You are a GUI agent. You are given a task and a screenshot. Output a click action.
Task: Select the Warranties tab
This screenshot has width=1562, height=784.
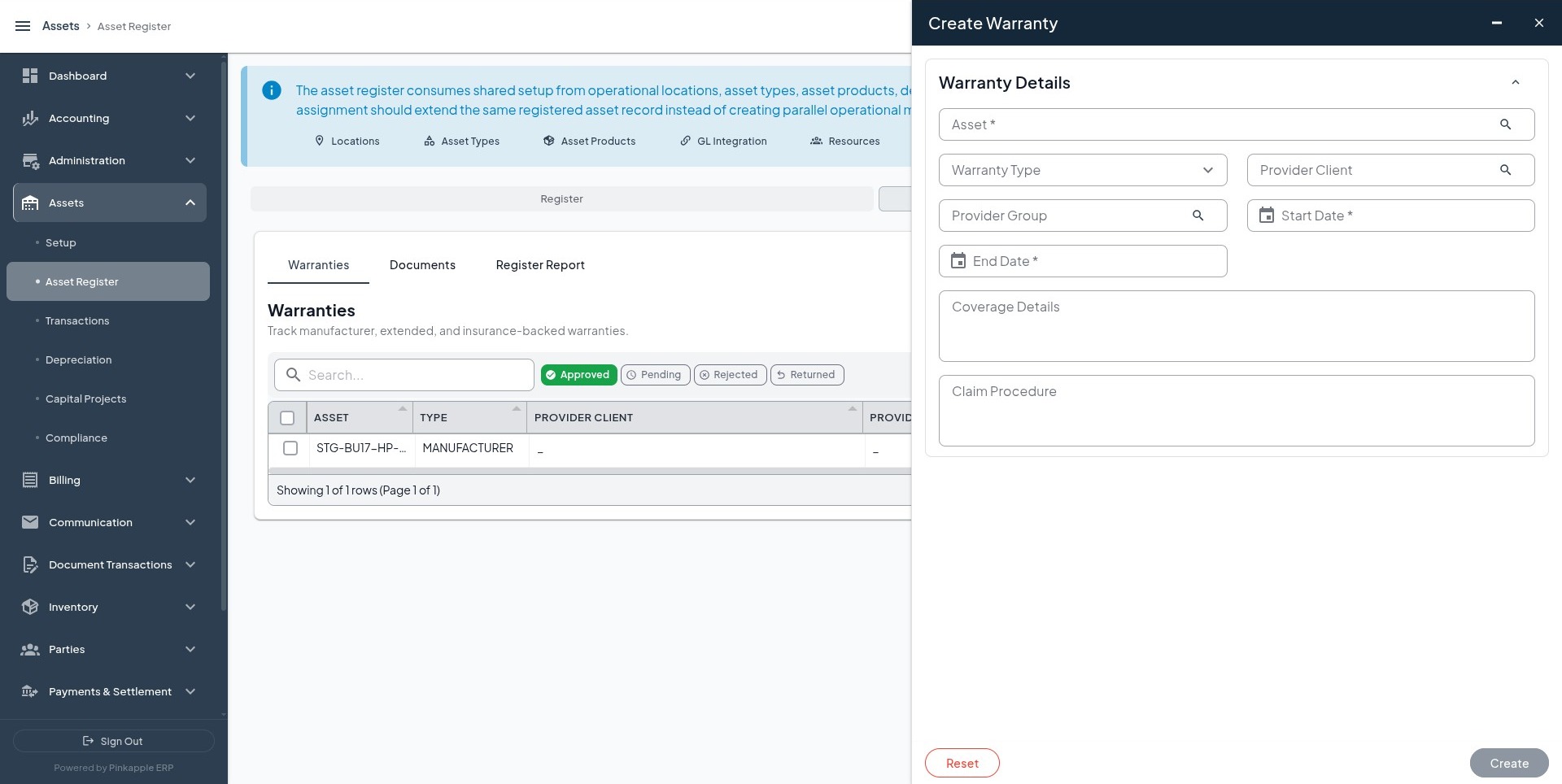point(318,265)
